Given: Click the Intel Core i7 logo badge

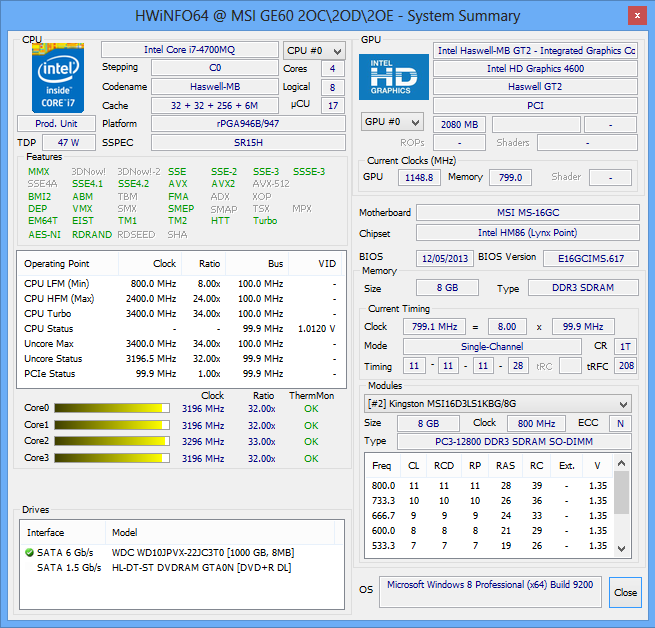Looking at the screenshot, I should 58,78.
